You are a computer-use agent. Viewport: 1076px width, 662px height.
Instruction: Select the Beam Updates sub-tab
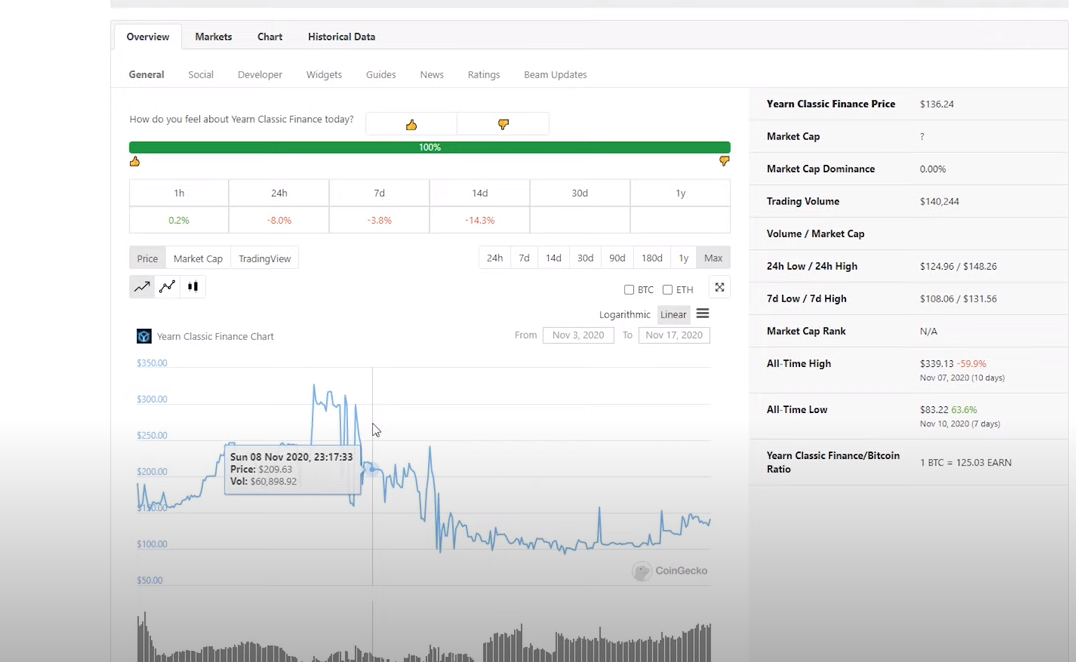(555, 74)
